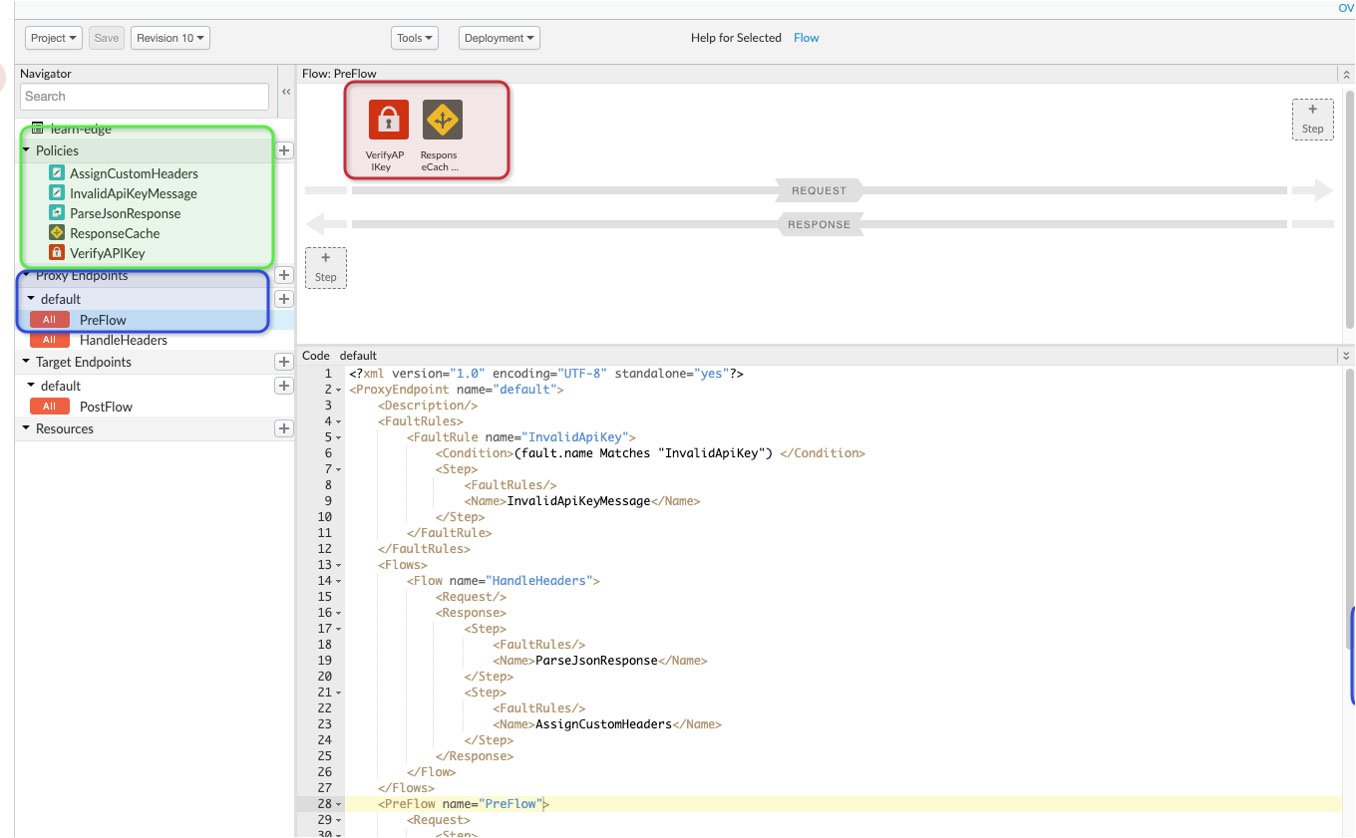Add a Step to the request flow
The width and height of the screenshot is (1356, 838).
click(x=1312, y=118)
